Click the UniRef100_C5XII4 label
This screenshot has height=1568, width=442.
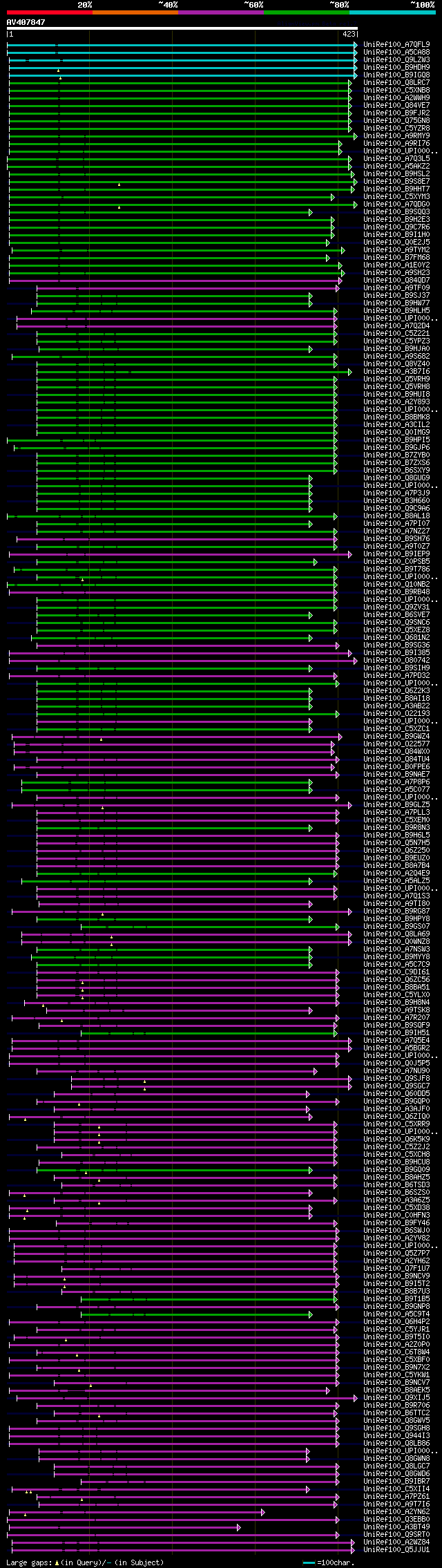tap(396, 1489)
